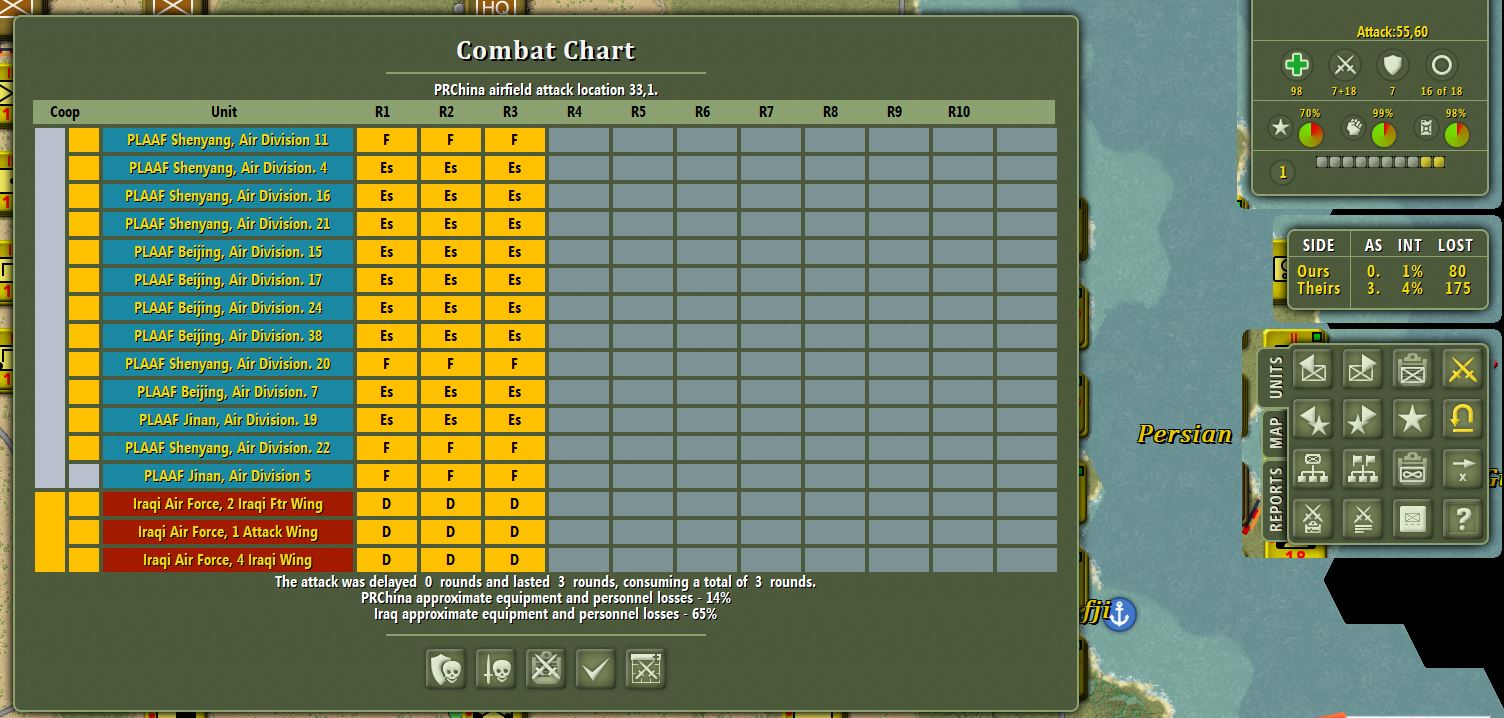Click the 99% readiness pie gauge
1504x718 pixels.
[1384, 134]
